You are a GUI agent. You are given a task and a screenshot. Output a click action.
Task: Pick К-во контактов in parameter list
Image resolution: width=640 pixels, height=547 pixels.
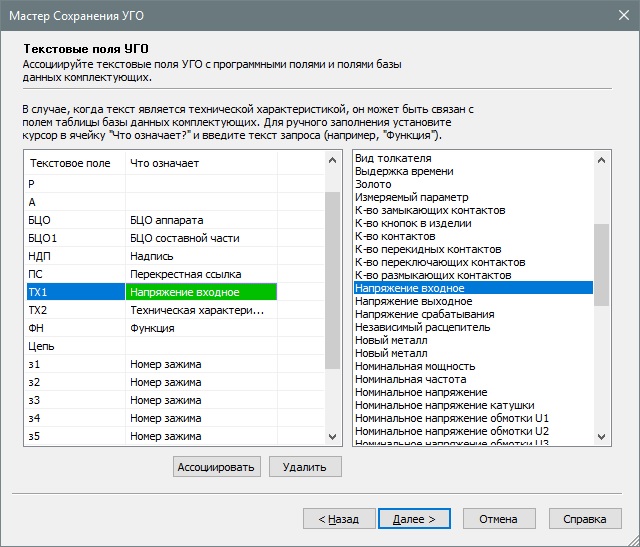click(x=395, y=236)
